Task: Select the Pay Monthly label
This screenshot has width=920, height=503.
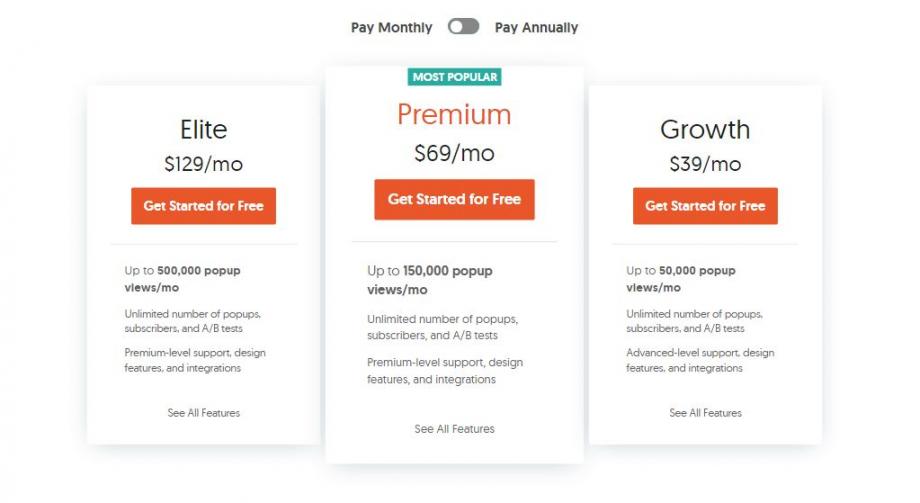Action: pyautogui.click(x=391, y=28)
